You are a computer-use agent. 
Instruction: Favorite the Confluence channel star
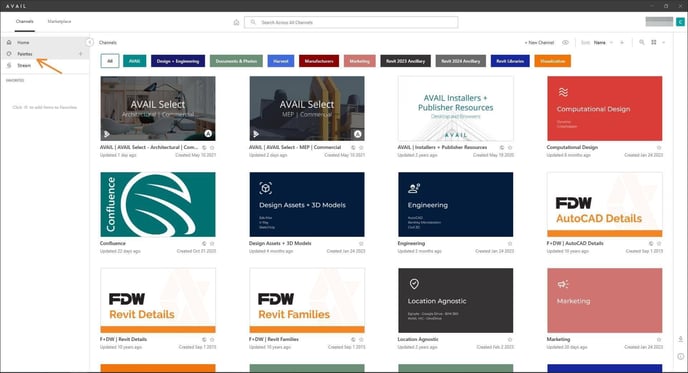point(212,244)
